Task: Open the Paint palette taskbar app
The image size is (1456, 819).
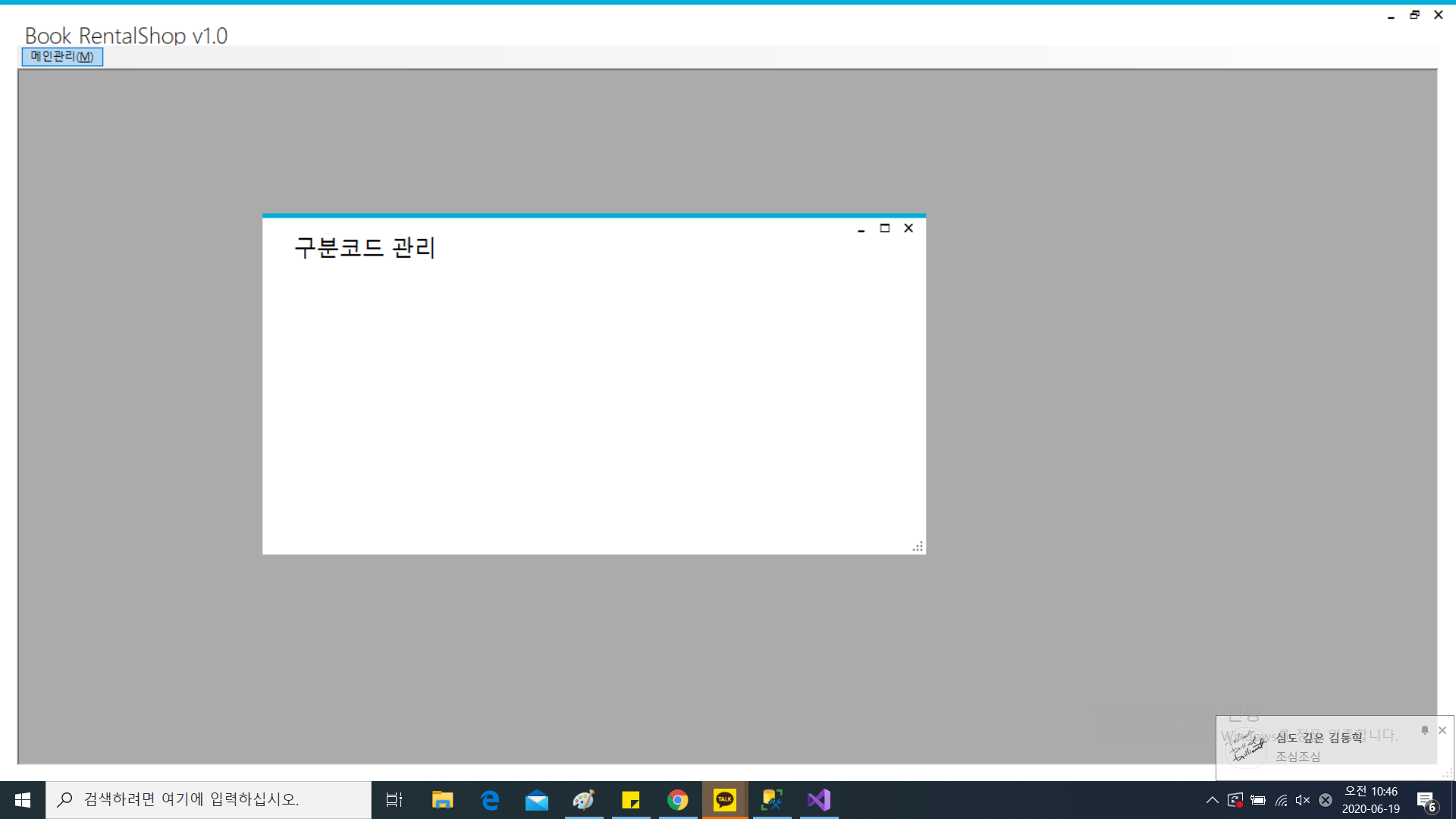Action: [x=583, y=800]
